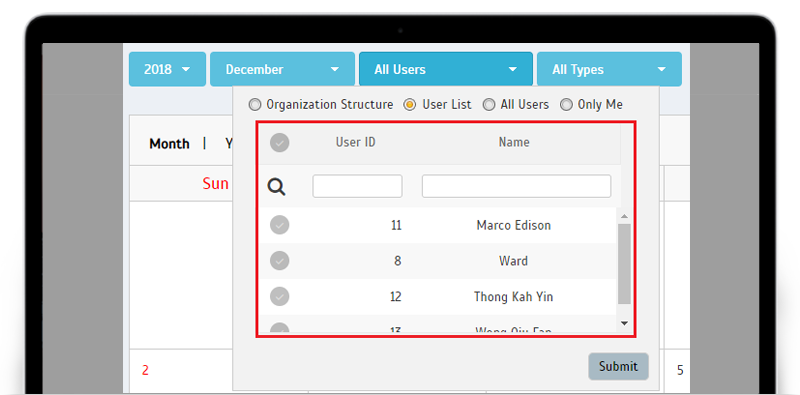Click the User ID column header
The image size is (800, 395).
click(356, 142)
